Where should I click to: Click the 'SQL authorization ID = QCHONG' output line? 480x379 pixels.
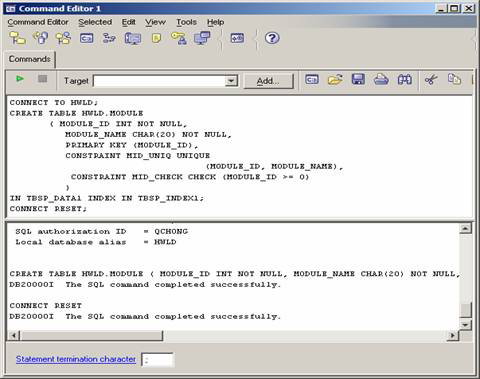pyautogui.click(x=101, y=232)
